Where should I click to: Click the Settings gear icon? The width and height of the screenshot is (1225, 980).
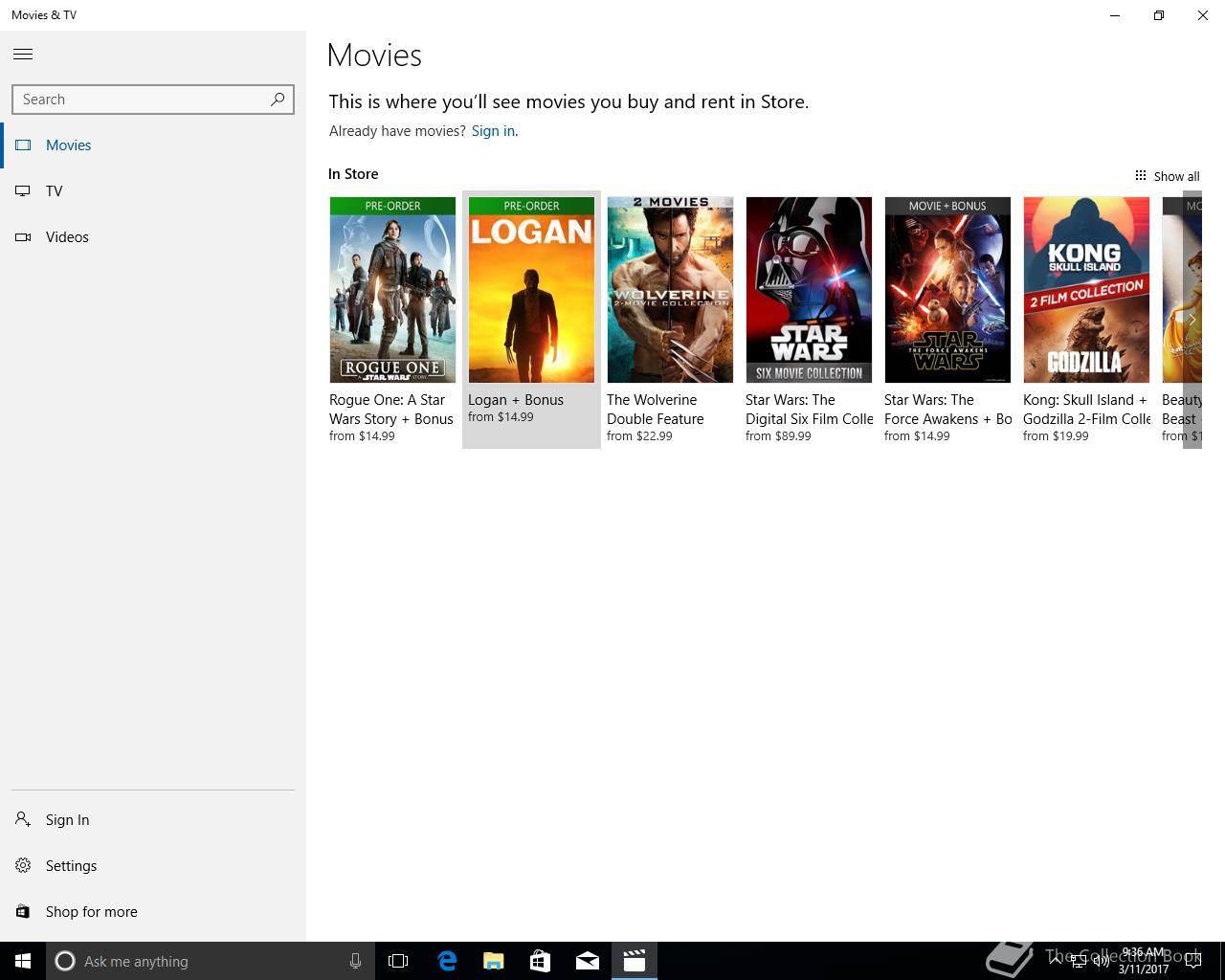(23, 865)
